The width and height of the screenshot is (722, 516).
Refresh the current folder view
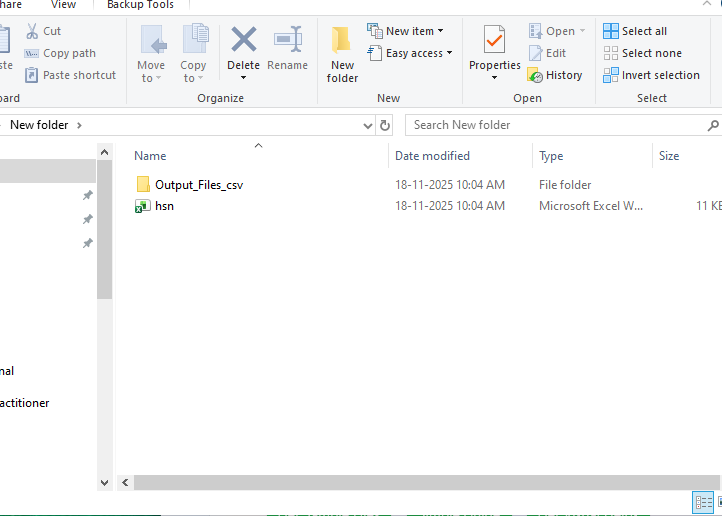coord(385,125)
